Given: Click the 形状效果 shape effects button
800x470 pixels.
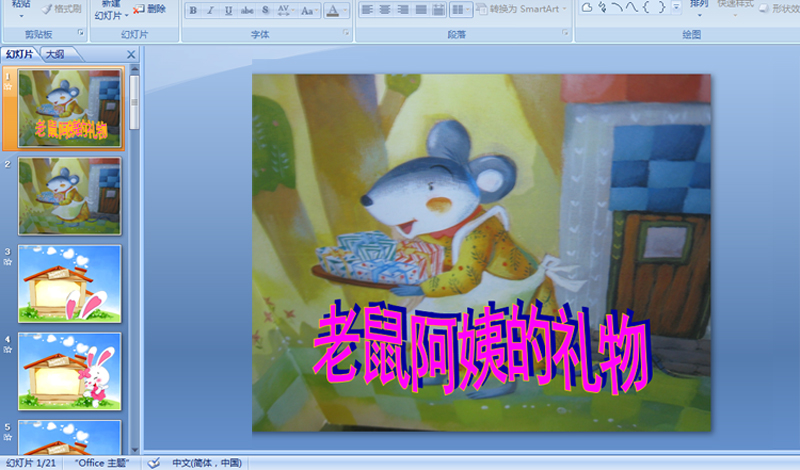Looking at the screenshot, I should pos(780,9).
